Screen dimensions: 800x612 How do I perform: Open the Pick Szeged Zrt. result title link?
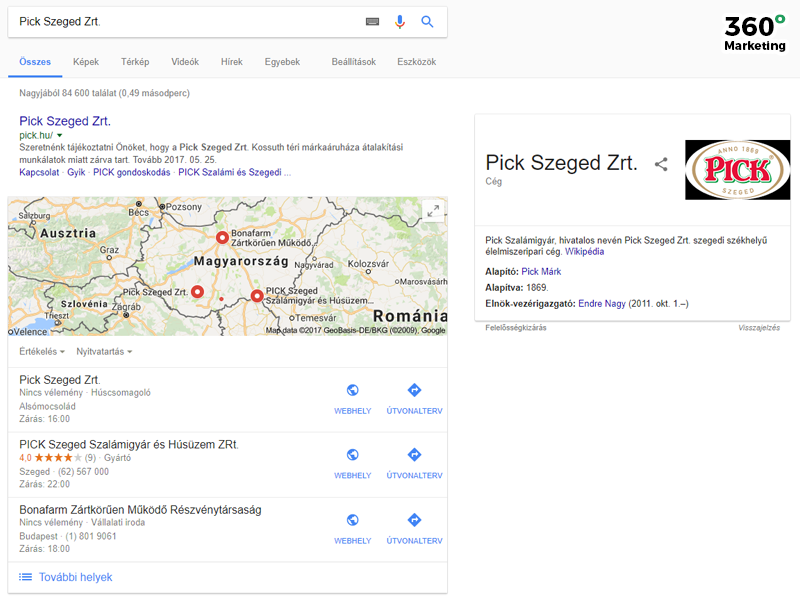[x=65, y=121]
